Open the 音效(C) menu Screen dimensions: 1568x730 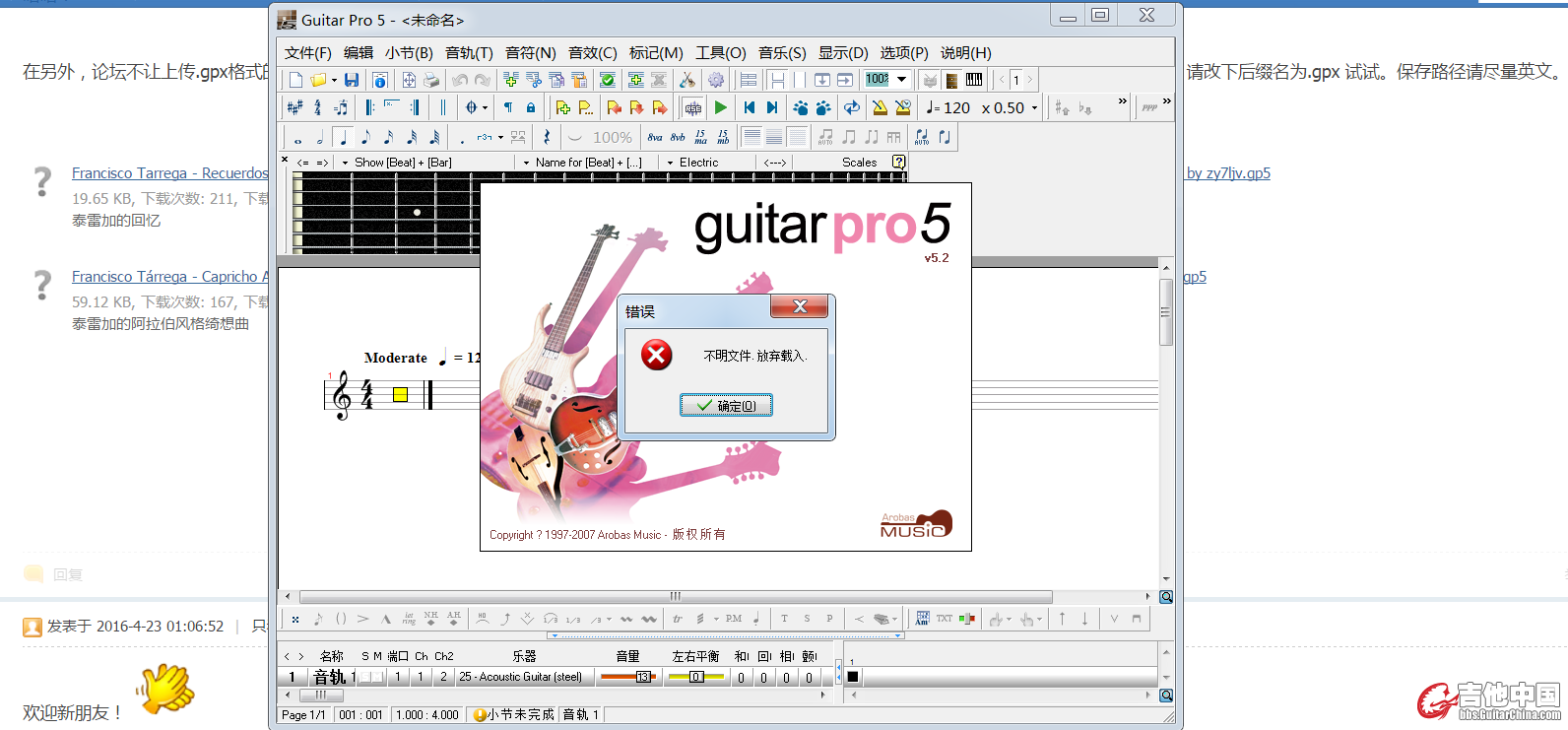pyautogui.click(x=593, y=53)
